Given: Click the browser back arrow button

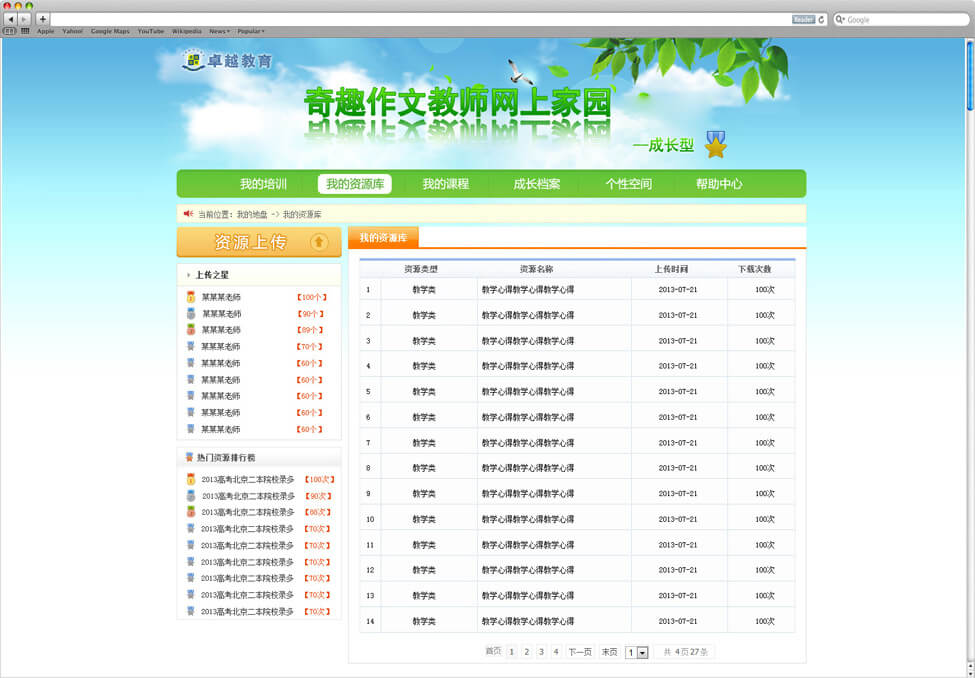Looking at the screenshot, I should 11,19.
